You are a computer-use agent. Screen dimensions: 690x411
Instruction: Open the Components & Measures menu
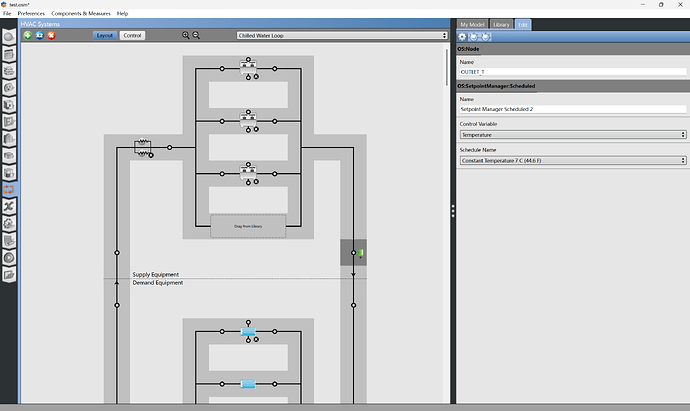[81, 14]
